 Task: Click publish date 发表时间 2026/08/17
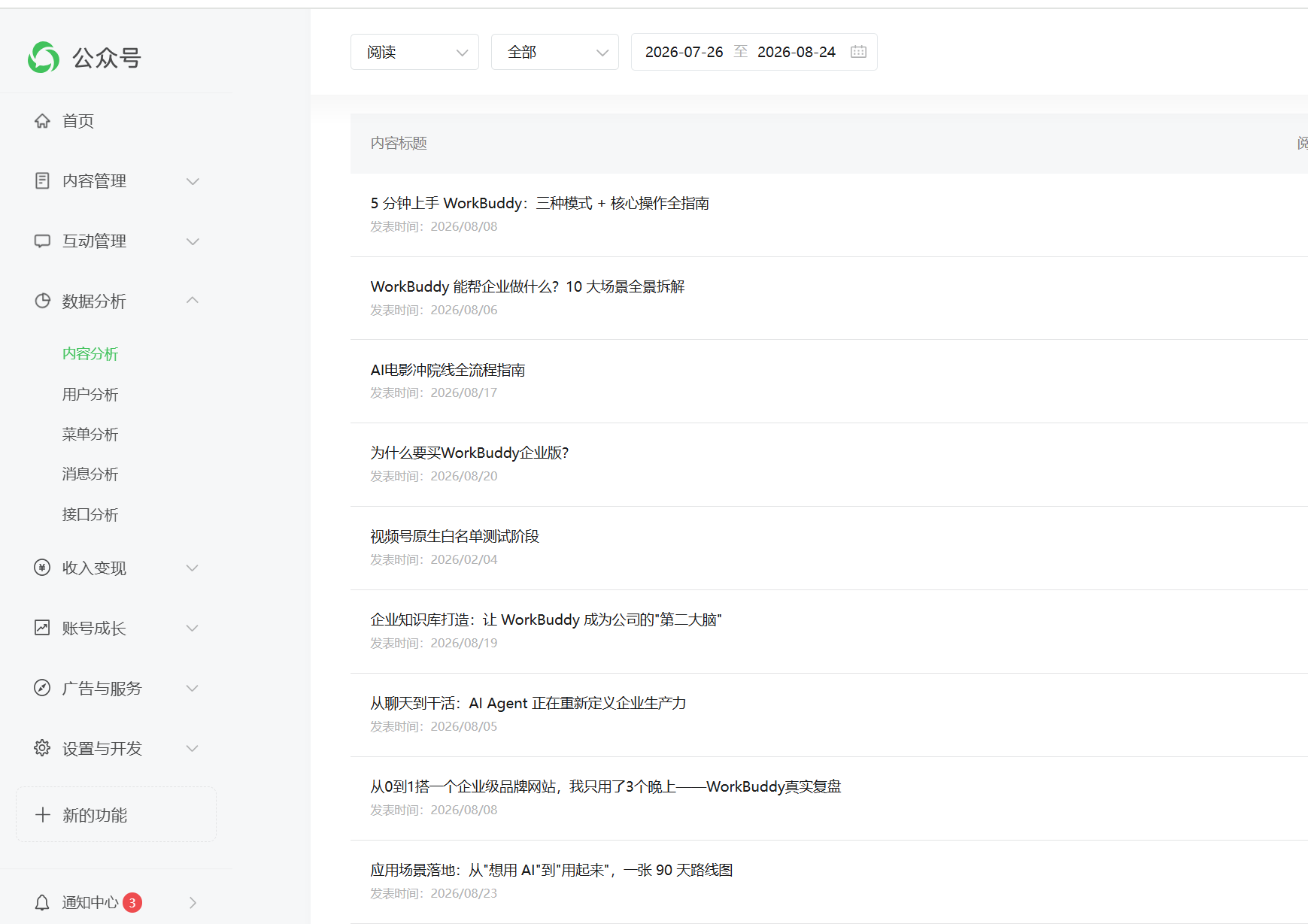point(434,392)
